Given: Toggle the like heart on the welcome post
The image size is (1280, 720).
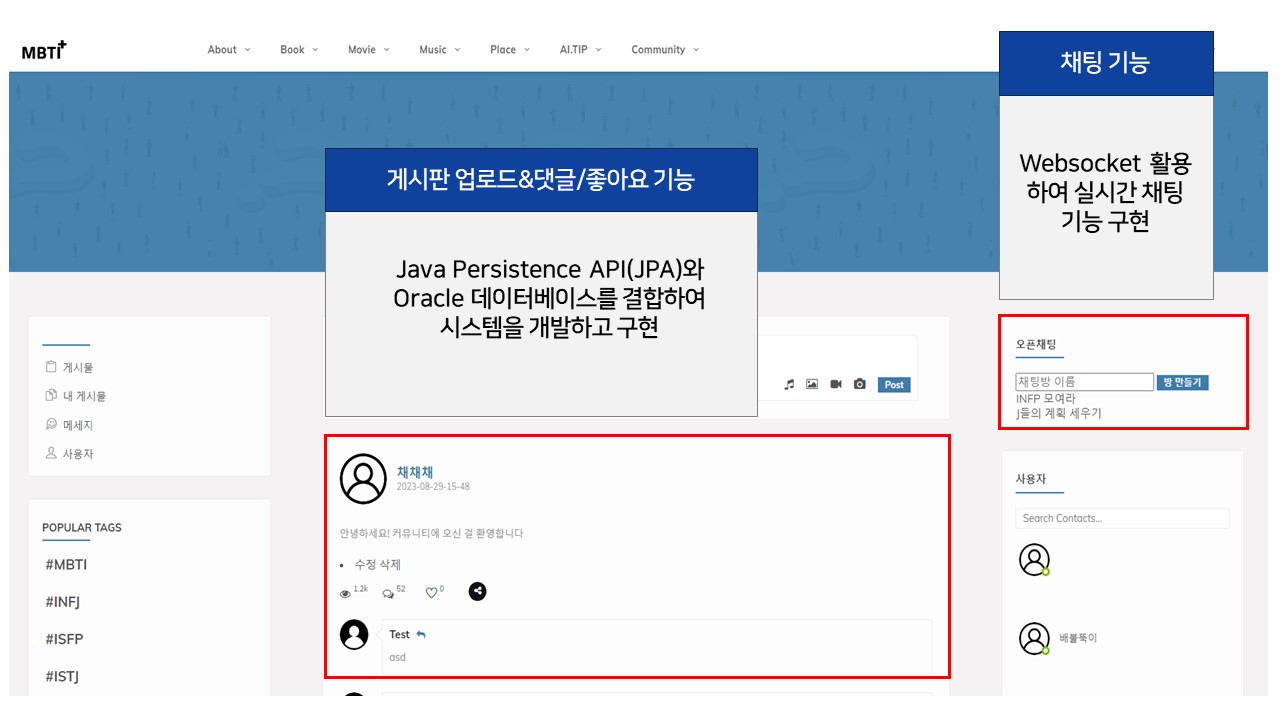Looking at the screenshot, I should [x=431, y=592].
